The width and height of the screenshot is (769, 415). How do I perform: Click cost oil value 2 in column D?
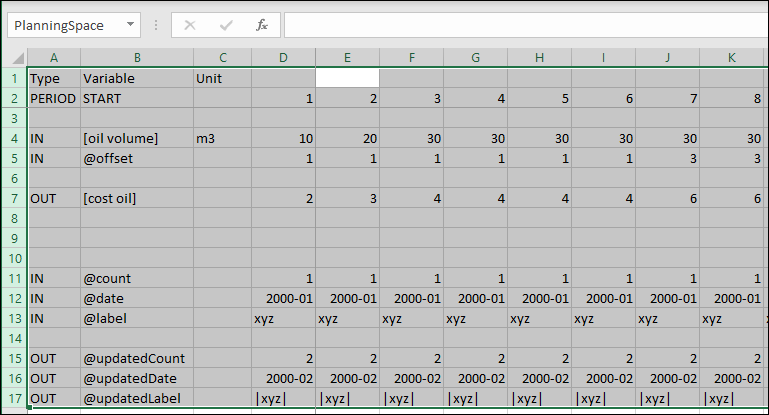tap(283, 199)
